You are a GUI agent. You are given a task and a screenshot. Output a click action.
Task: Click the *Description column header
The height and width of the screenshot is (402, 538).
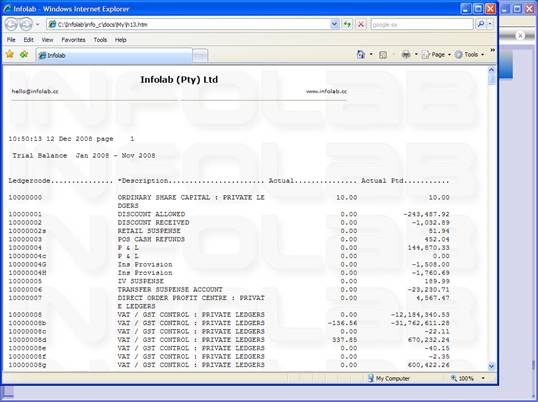click(143, 181)
